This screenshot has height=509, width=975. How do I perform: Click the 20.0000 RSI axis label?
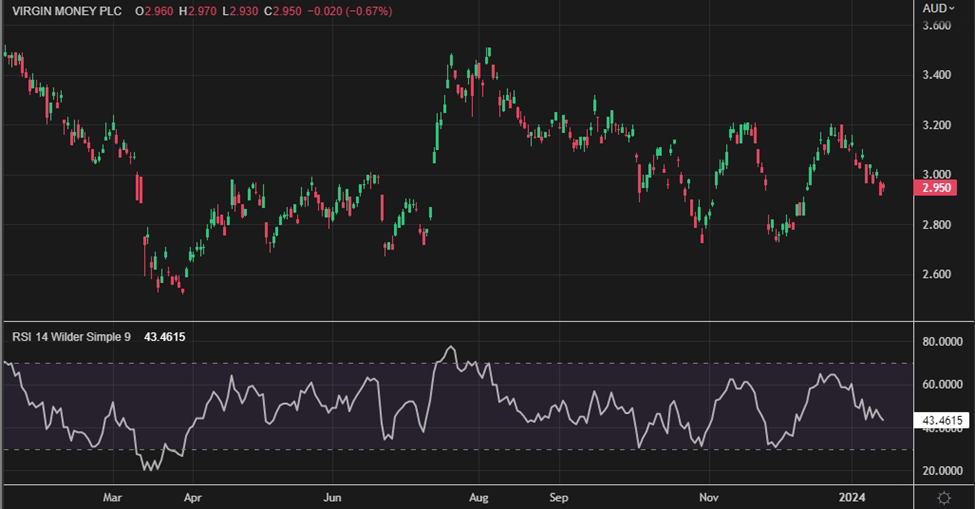point(943,470)
